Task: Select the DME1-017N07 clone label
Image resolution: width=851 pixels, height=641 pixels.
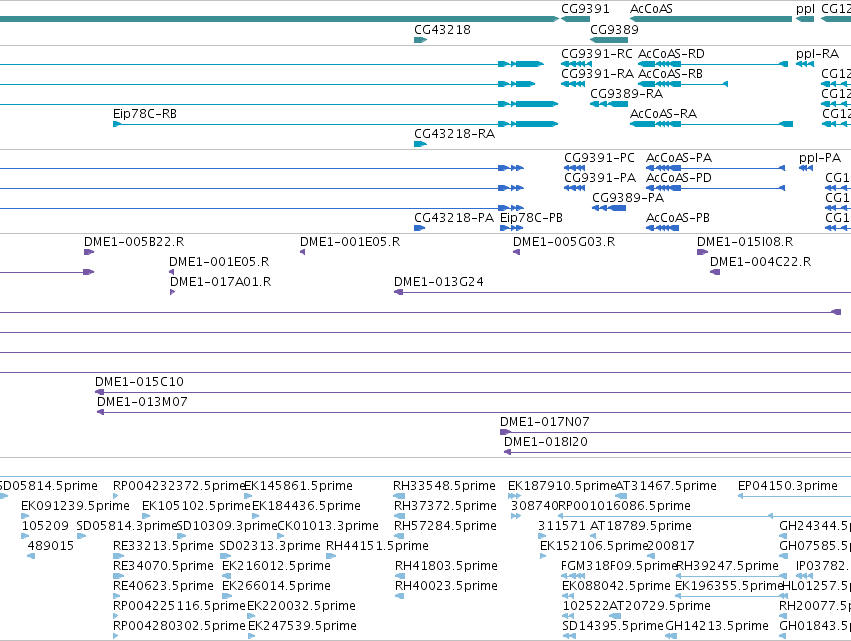Action: click(545, 422)
